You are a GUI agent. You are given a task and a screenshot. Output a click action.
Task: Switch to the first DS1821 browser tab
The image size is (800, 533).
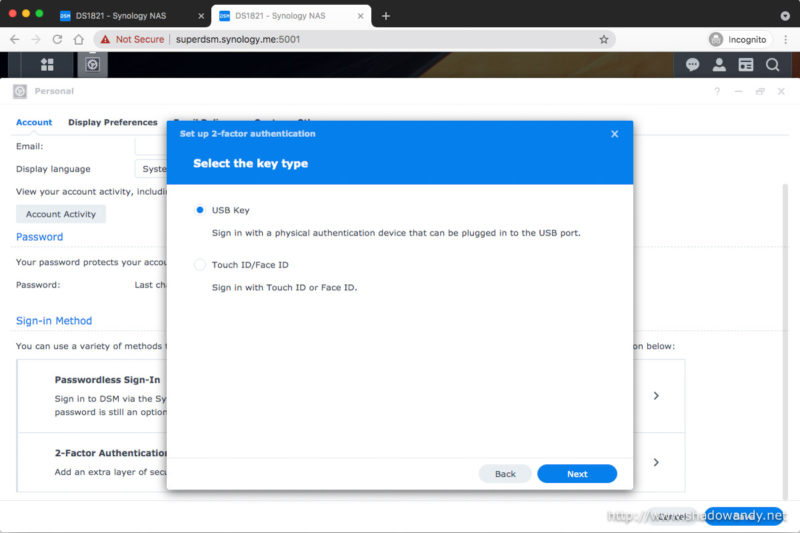[120, 15]
